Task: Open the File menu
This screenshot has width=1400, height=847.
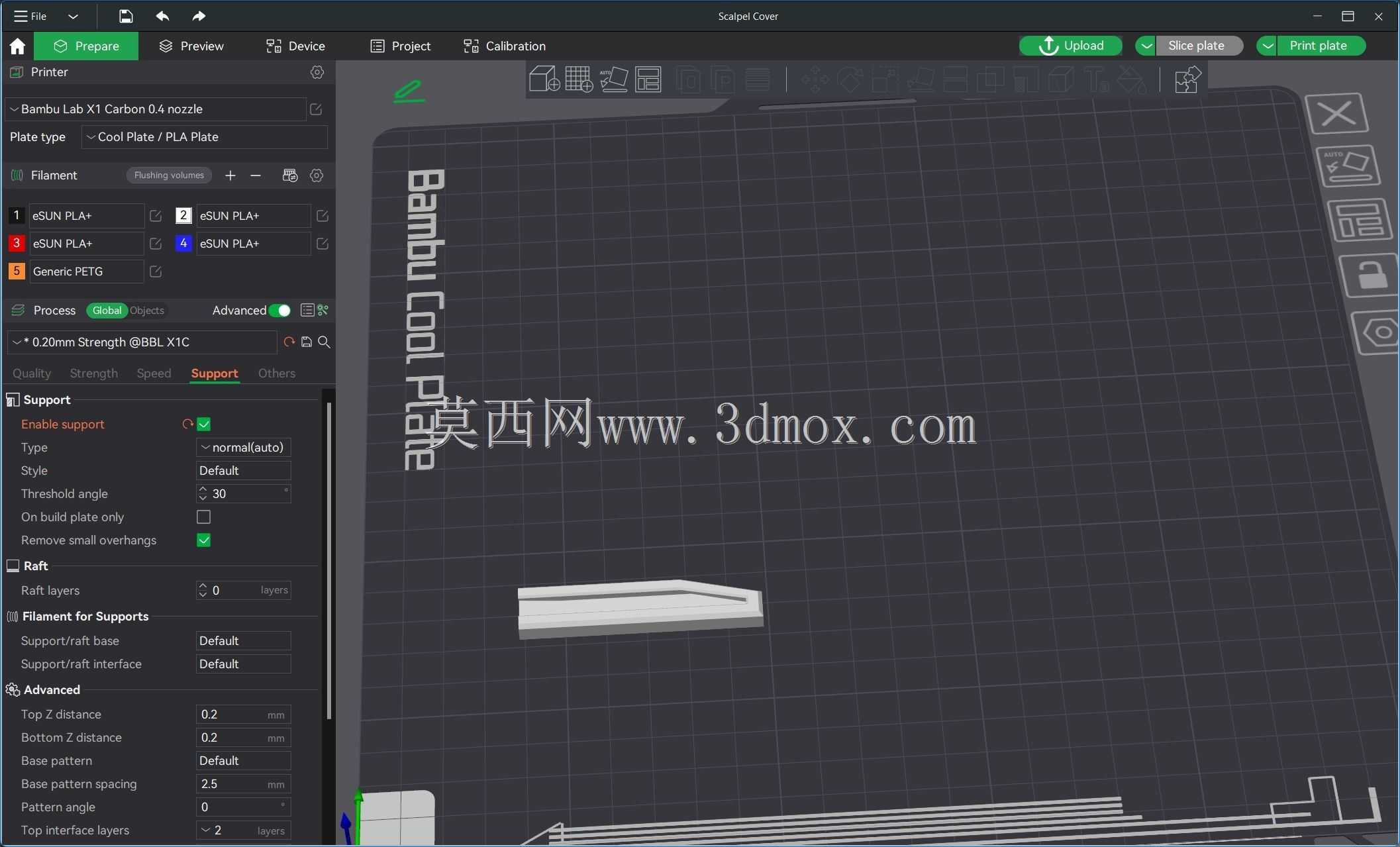Action: [x=30, y=17]
